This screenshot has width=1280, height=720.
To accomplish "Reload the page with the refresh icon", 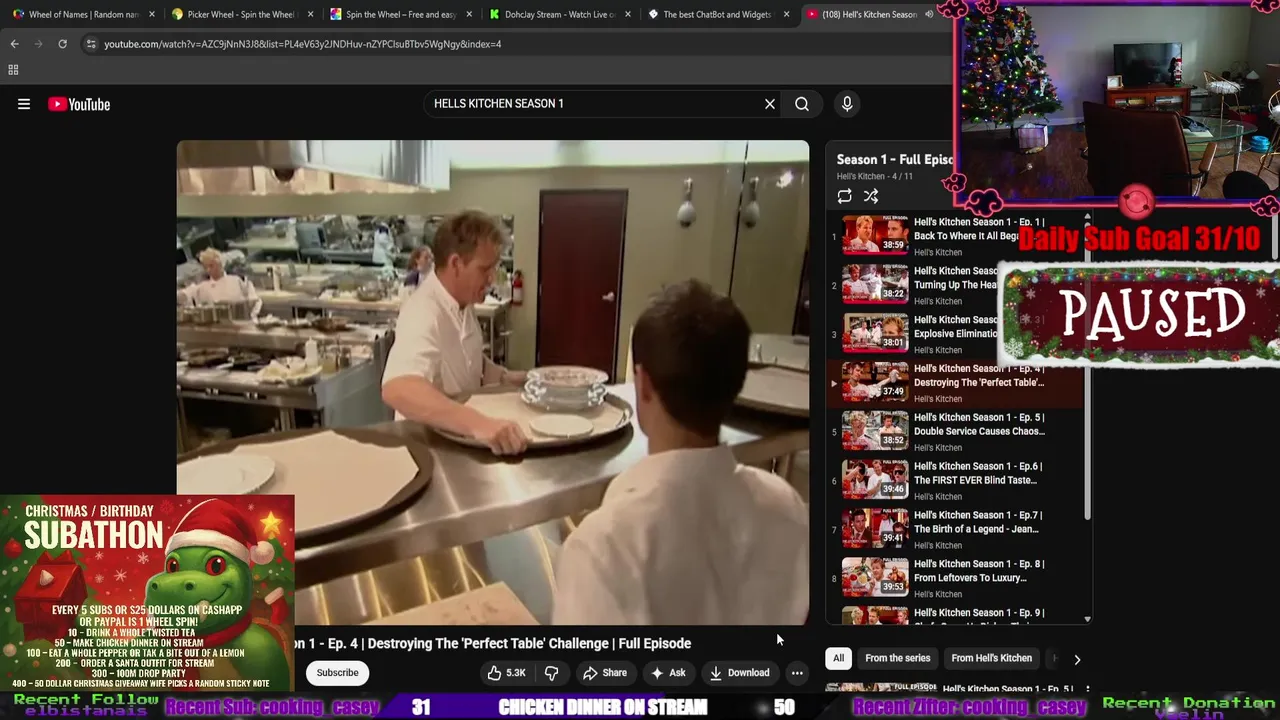I will pos(62,44).
